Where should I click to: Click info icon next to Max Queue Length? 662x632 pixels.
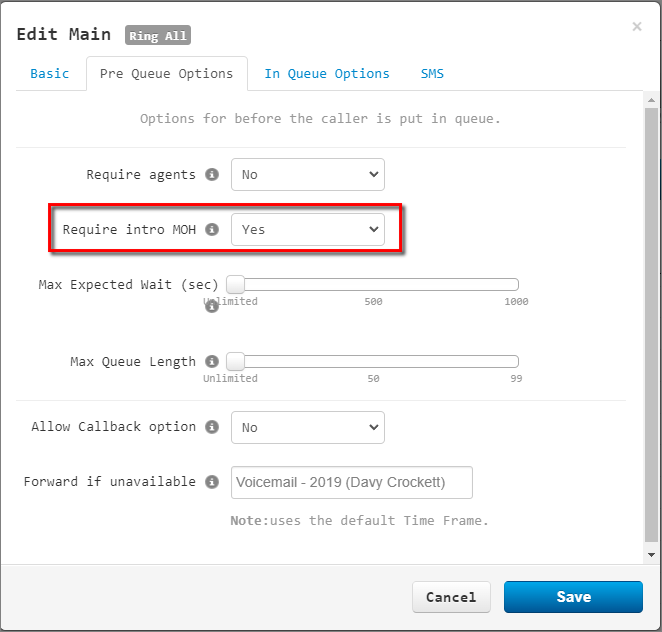(x=212, y=361)
